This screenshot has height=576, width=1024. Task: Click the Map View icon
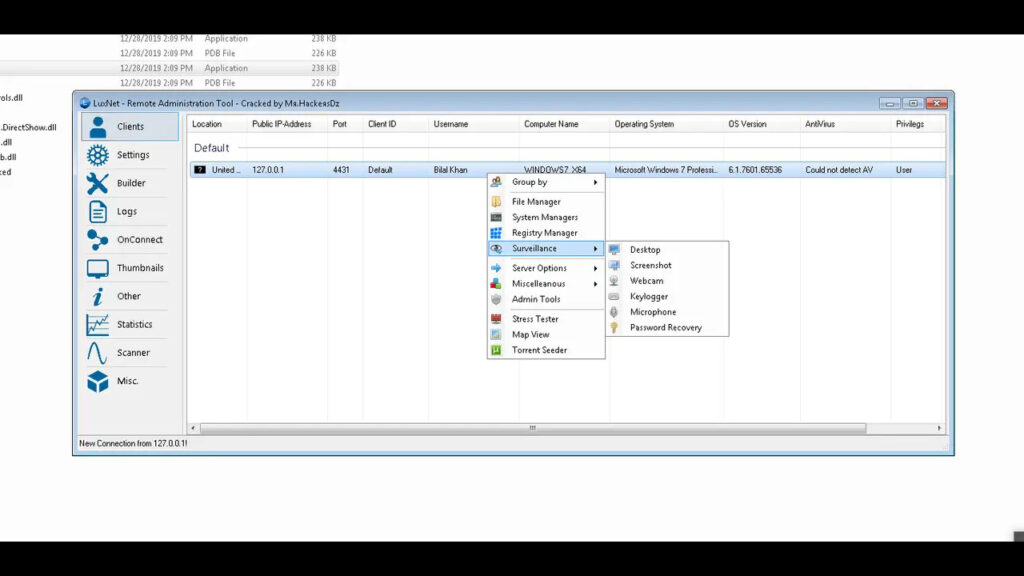pyautogui.click(x=496, y=334)
